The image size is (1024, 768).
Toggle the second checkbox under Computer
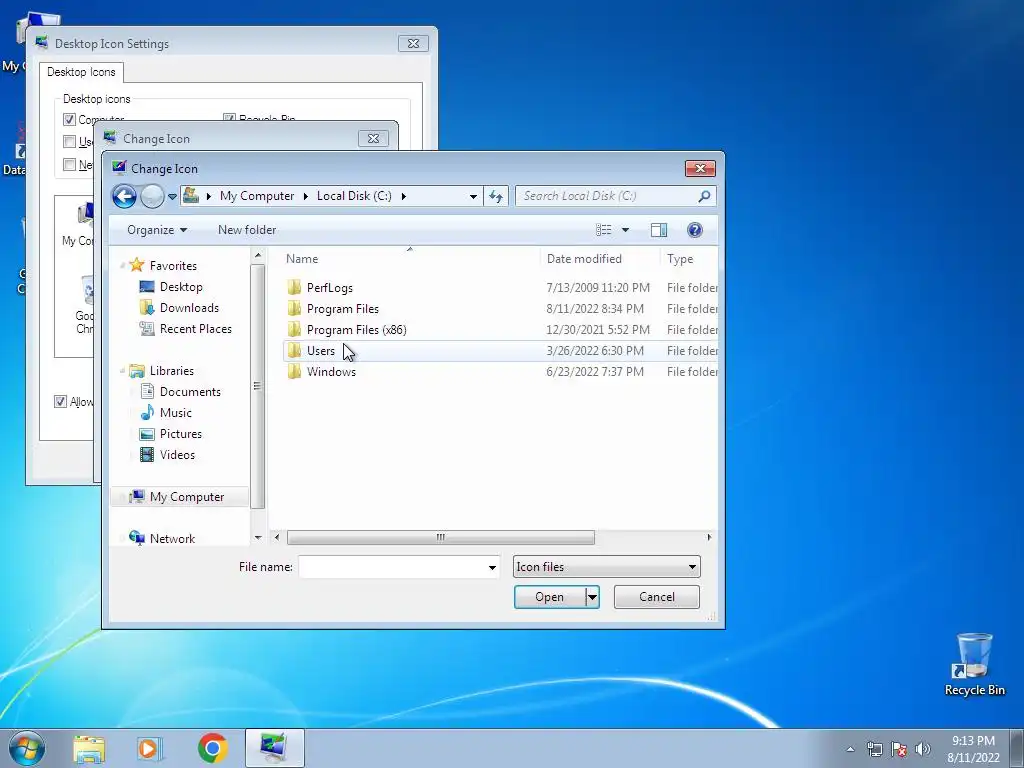point(69,142)
